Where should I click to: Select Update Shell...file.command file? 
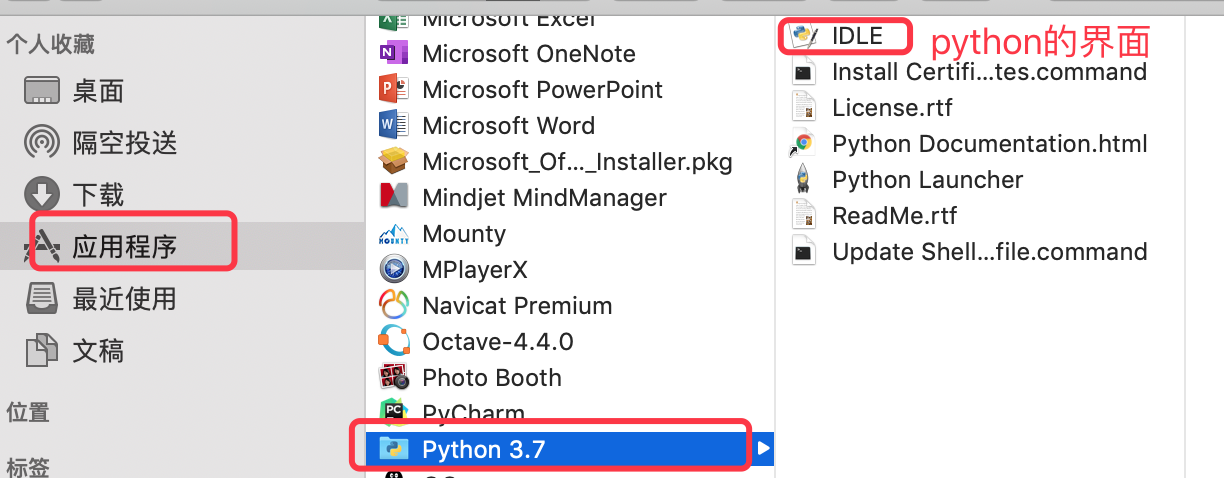(989, 252)
